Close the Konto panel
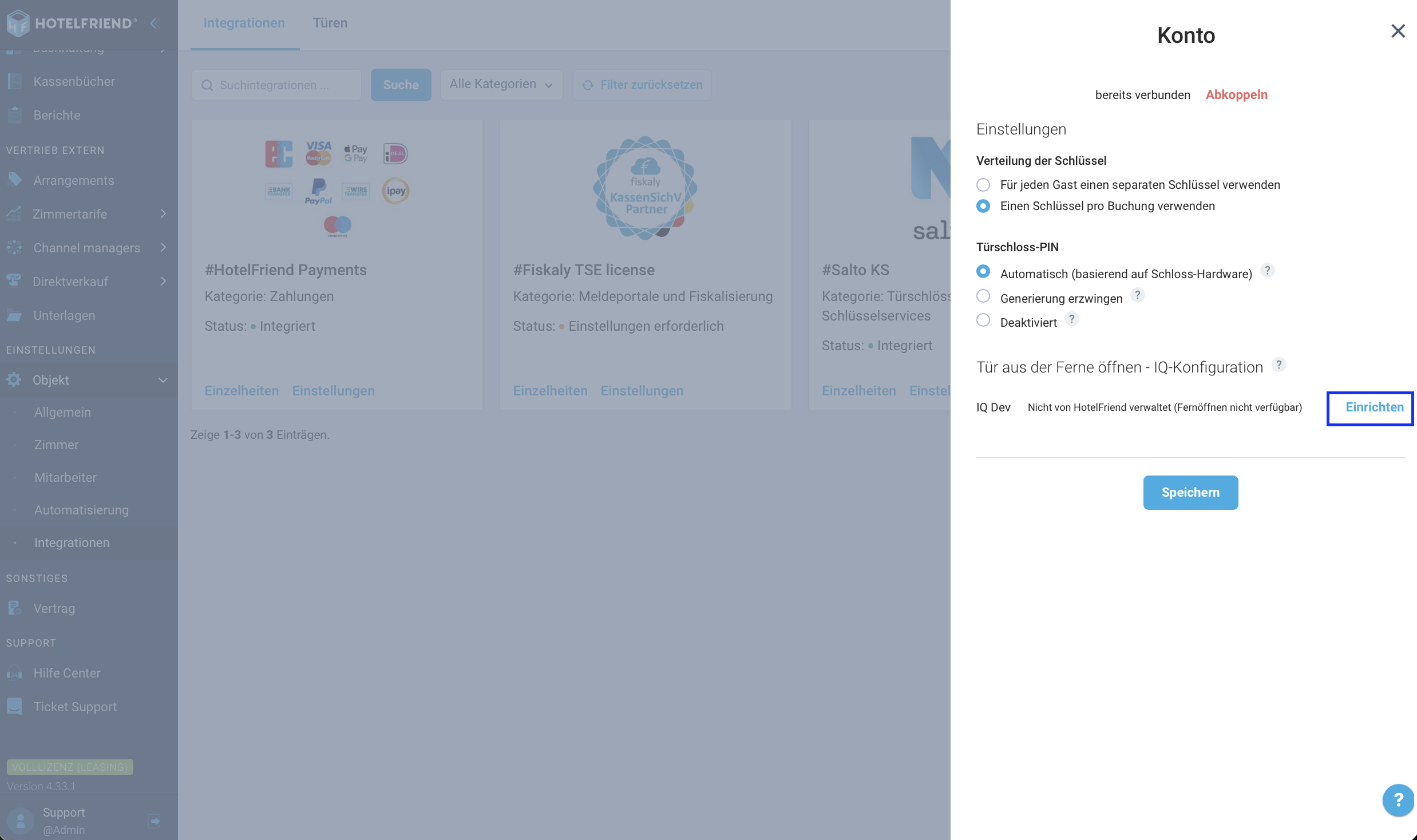Viewport: 1417px width, 840px height. pos(1398,31)
